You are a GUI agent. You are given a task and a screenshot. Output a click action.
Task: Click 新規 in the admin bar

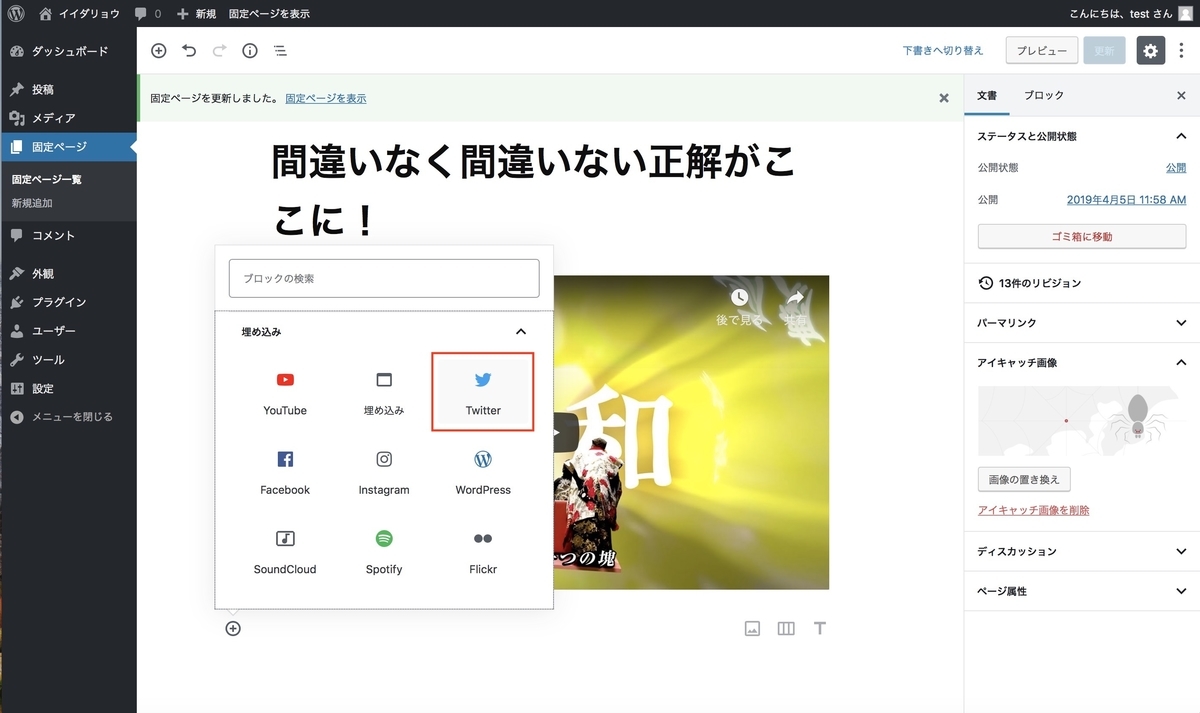[x=196, y=14]
